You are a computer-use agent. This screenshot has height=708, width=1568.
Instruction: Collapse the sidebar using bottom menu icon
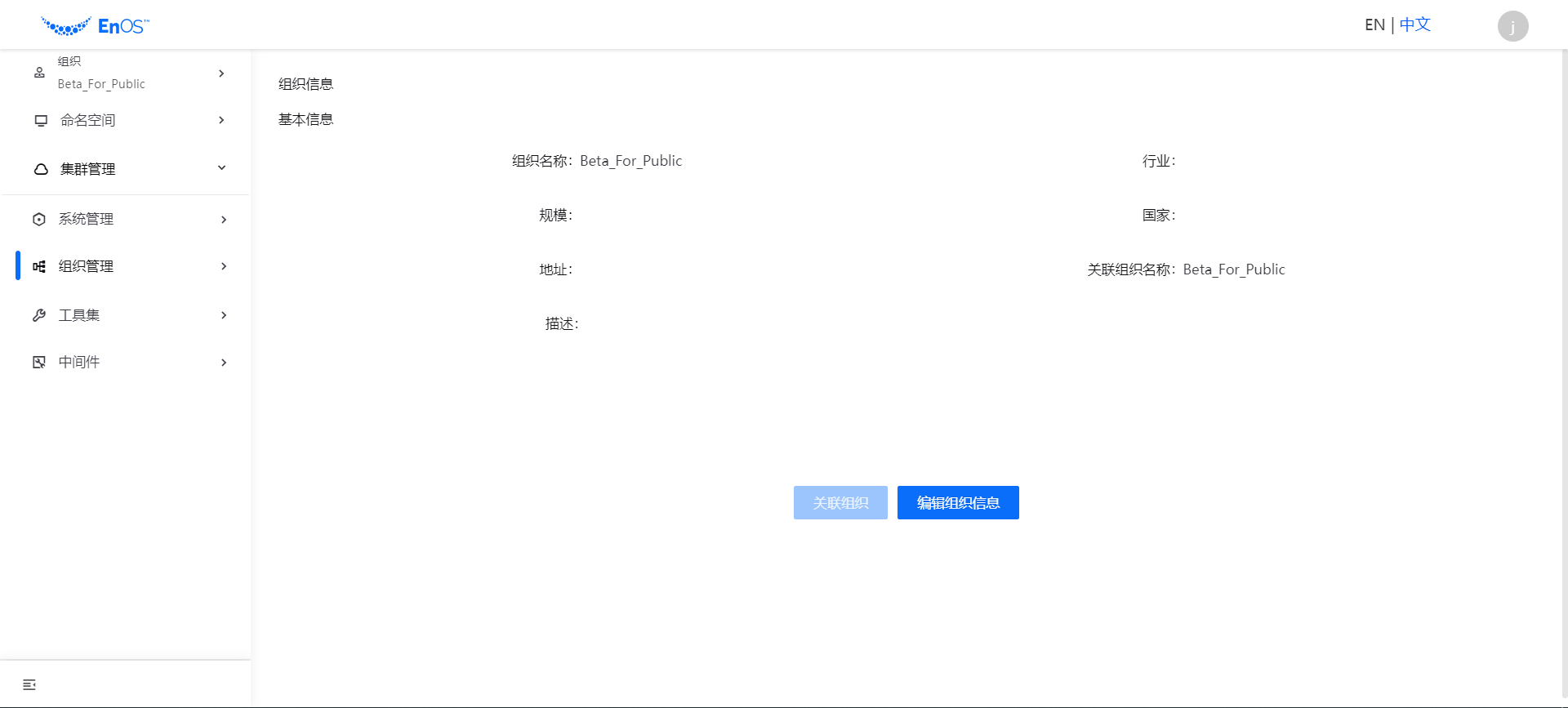tap(29, 684)
